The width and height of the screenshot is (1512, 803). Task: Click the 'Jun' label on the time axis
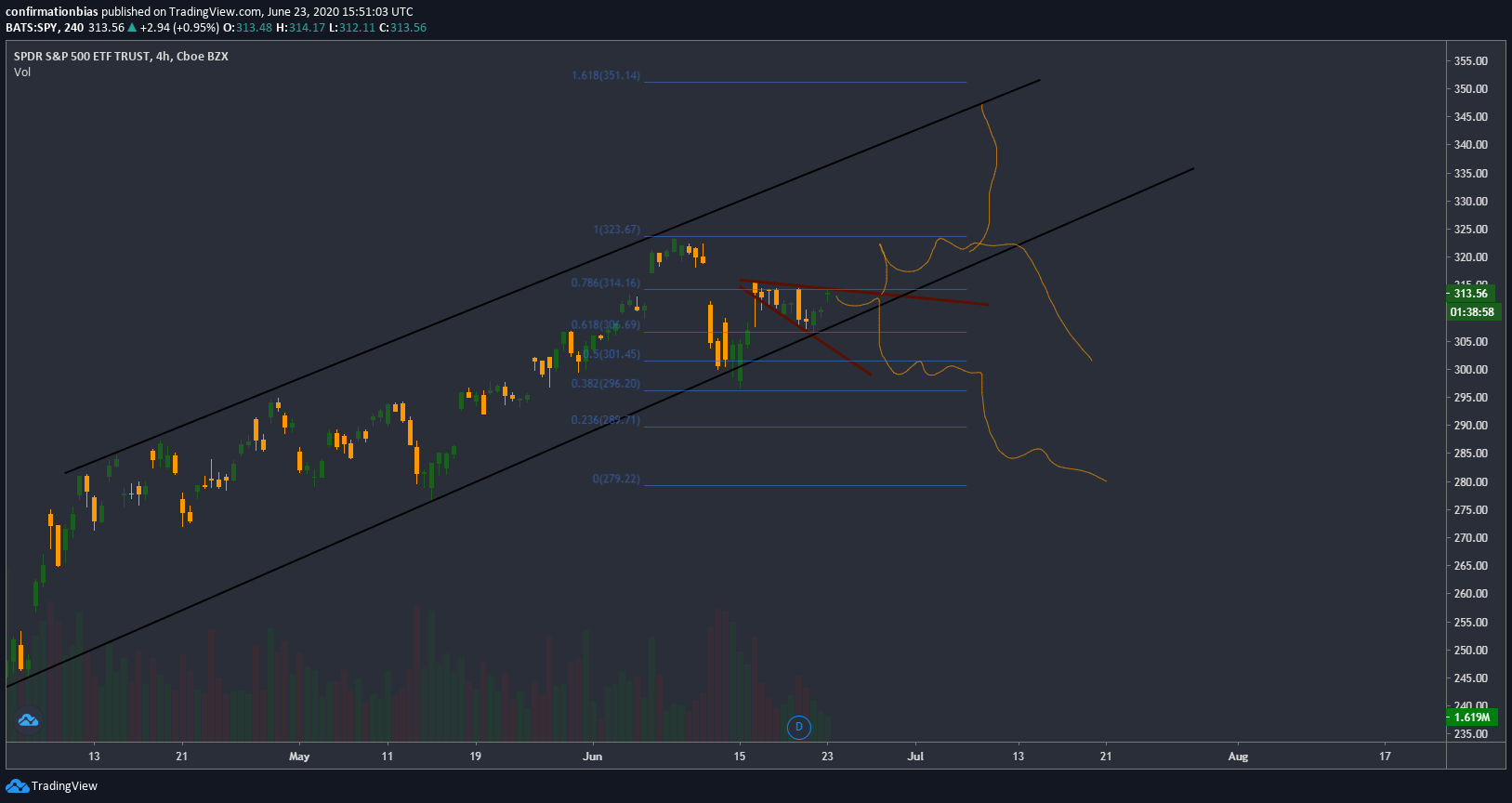[x=592, y=757]
